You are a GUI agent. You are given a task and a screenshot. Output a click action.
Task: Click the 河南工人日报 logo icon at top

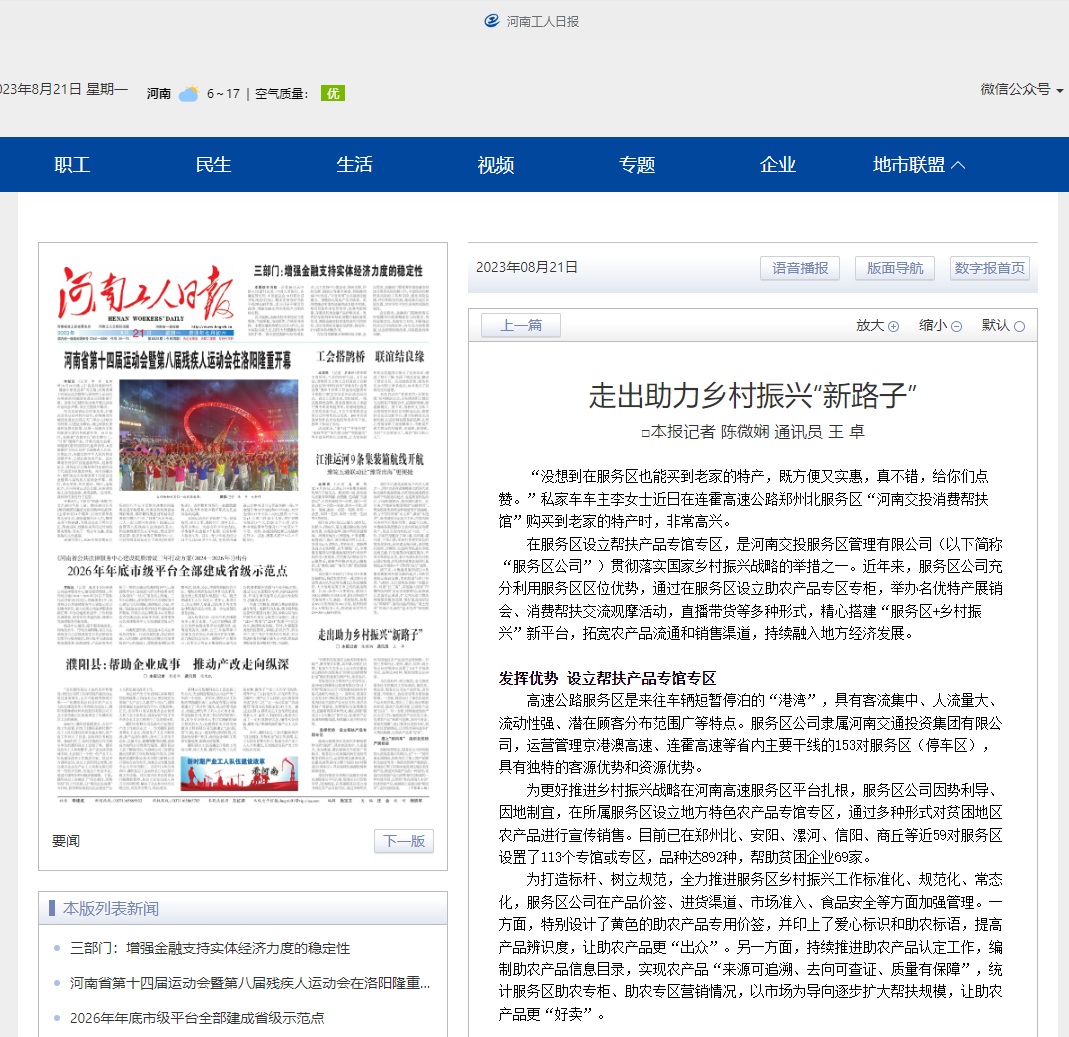tap(490, 20)
